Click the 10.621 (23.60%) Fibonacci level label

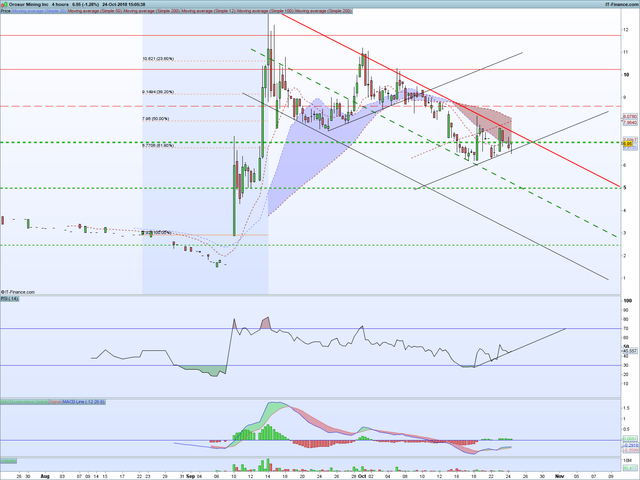point(158,59)
